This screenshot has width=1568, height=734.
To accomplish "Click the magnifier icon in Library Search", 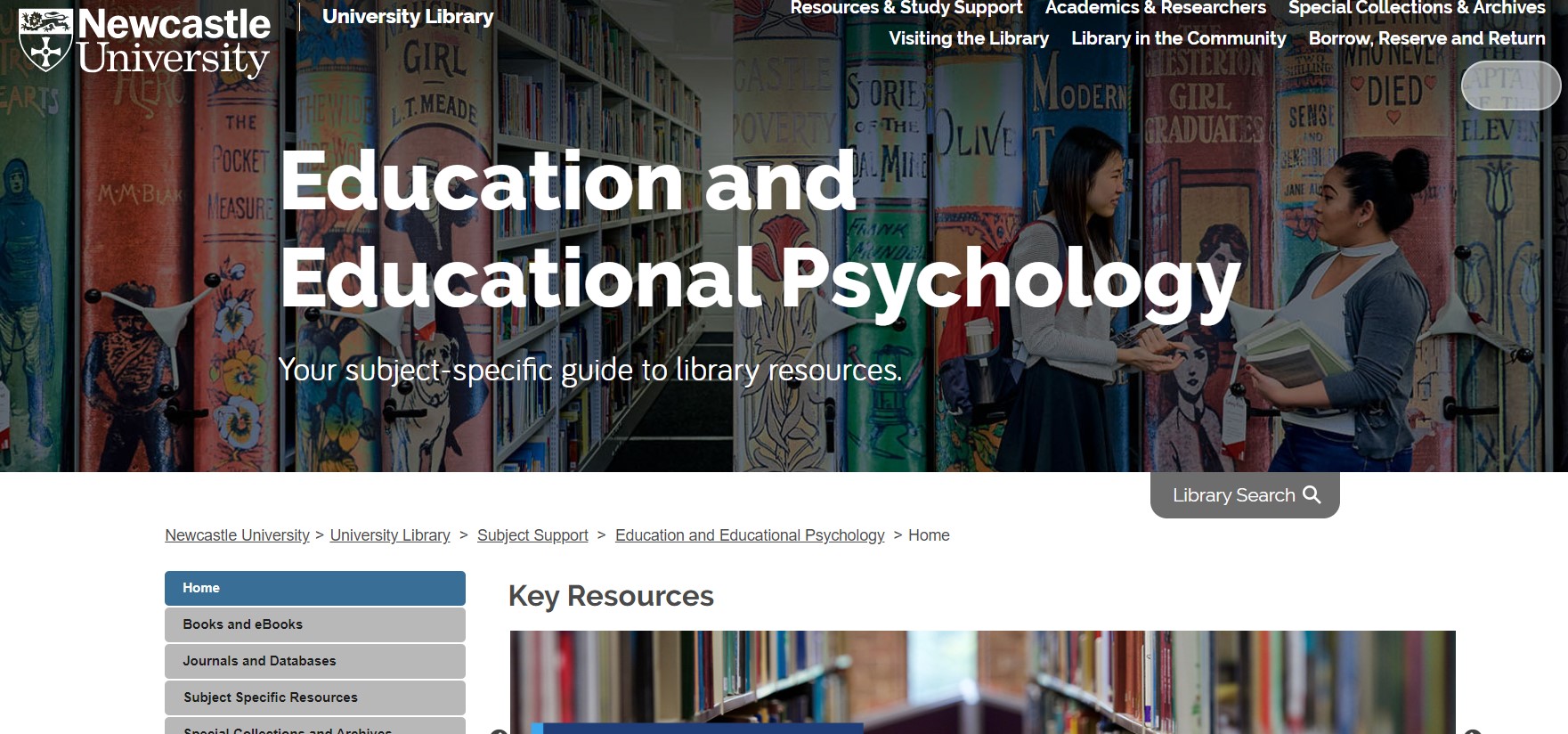I will (x=1312, y=494).
